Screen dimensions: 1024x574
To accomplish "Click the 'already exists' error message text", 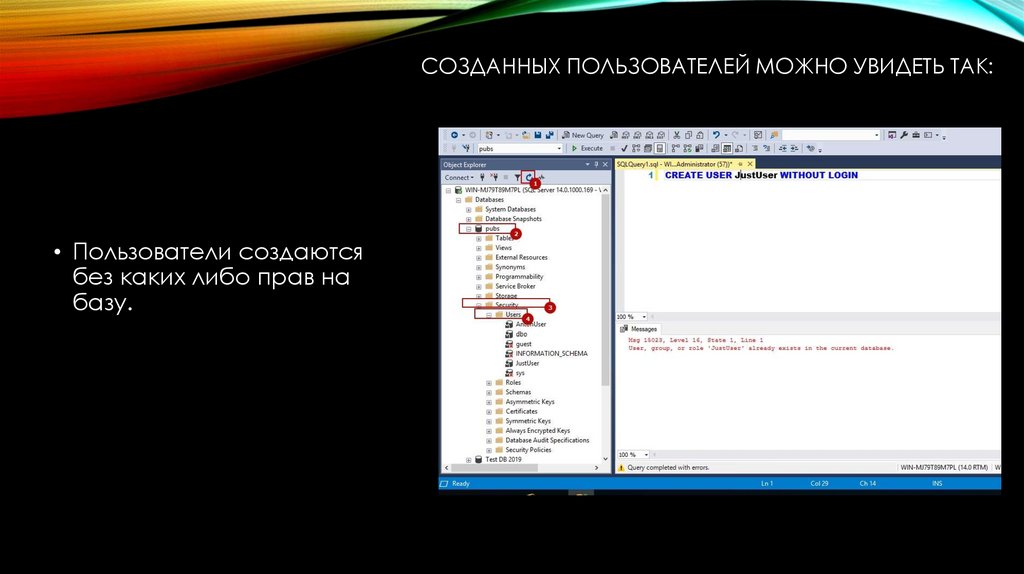I will [x=760, y=348].
